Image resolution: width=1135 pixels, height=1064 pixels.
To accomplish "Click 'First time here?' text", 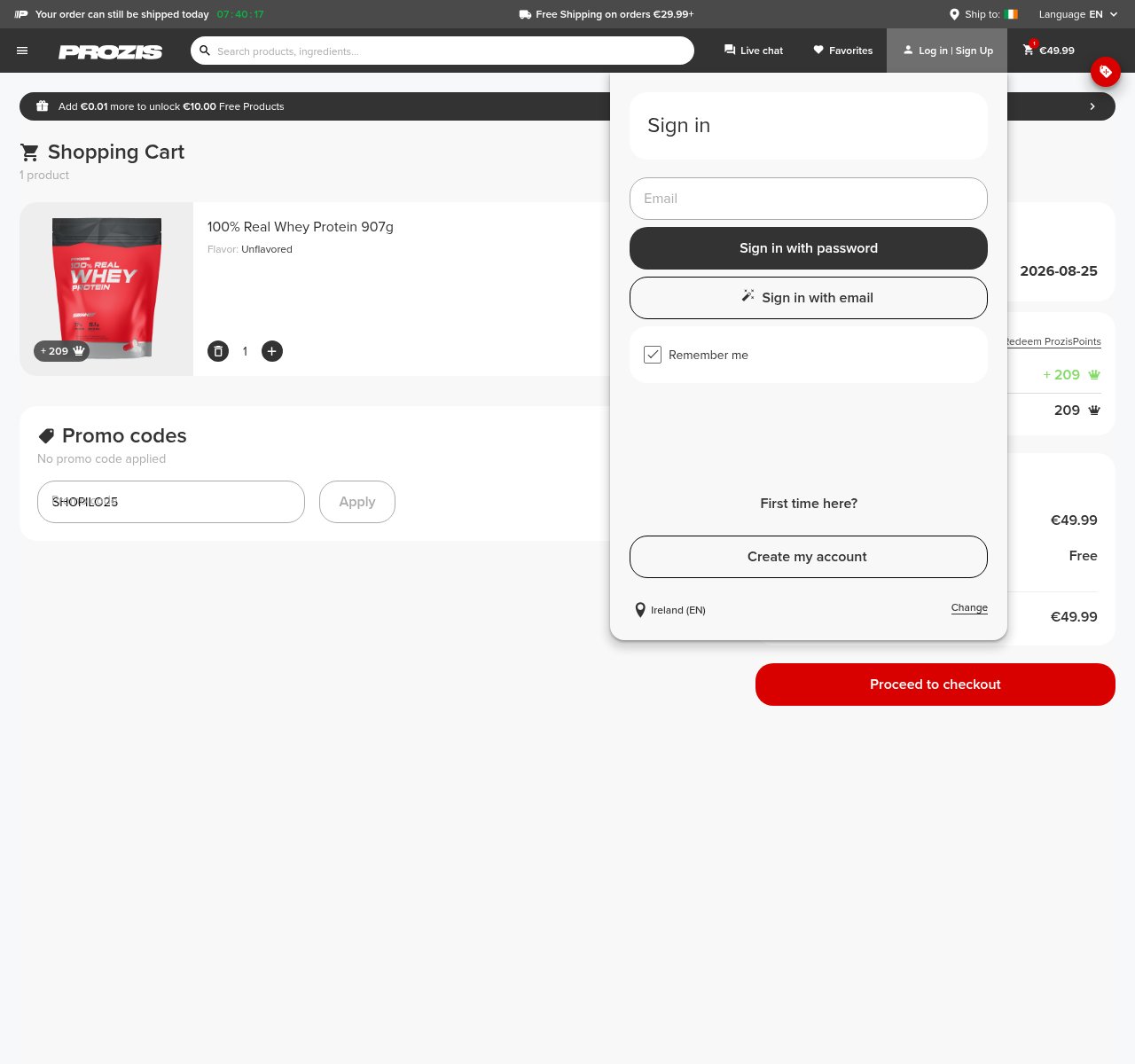I will click(x=809, y=504).
